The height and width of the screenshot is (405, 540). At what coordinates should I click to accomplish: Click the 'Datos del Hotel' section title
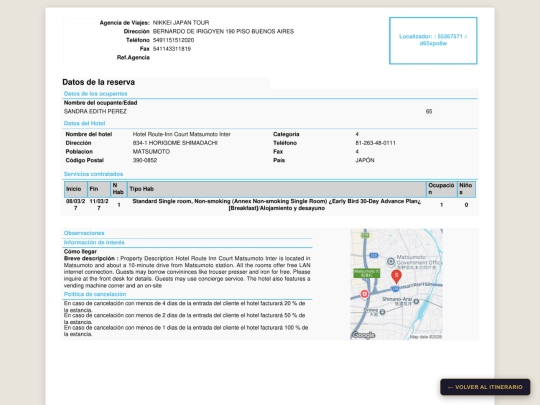click(84, 123)
